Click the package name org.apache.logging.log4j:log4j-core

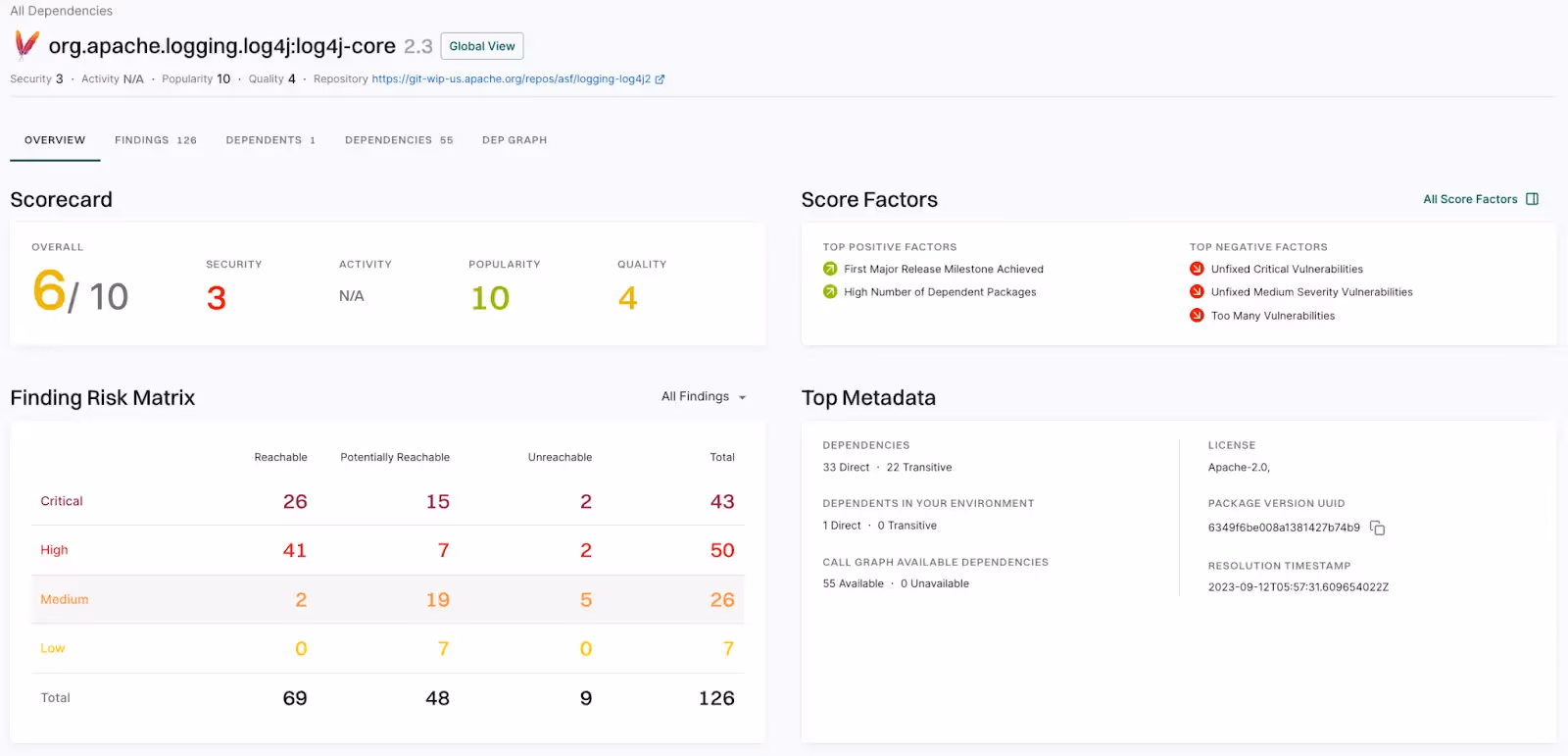(222, 46)
